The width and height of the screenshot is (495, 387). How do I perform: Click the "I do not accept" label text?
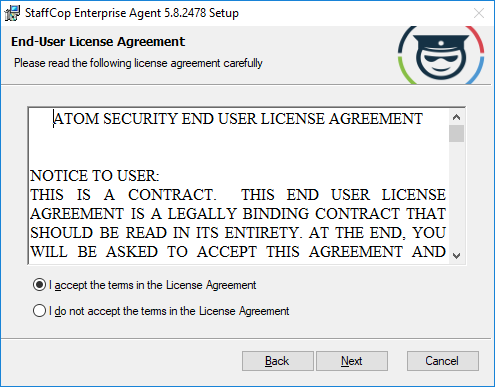169,311
